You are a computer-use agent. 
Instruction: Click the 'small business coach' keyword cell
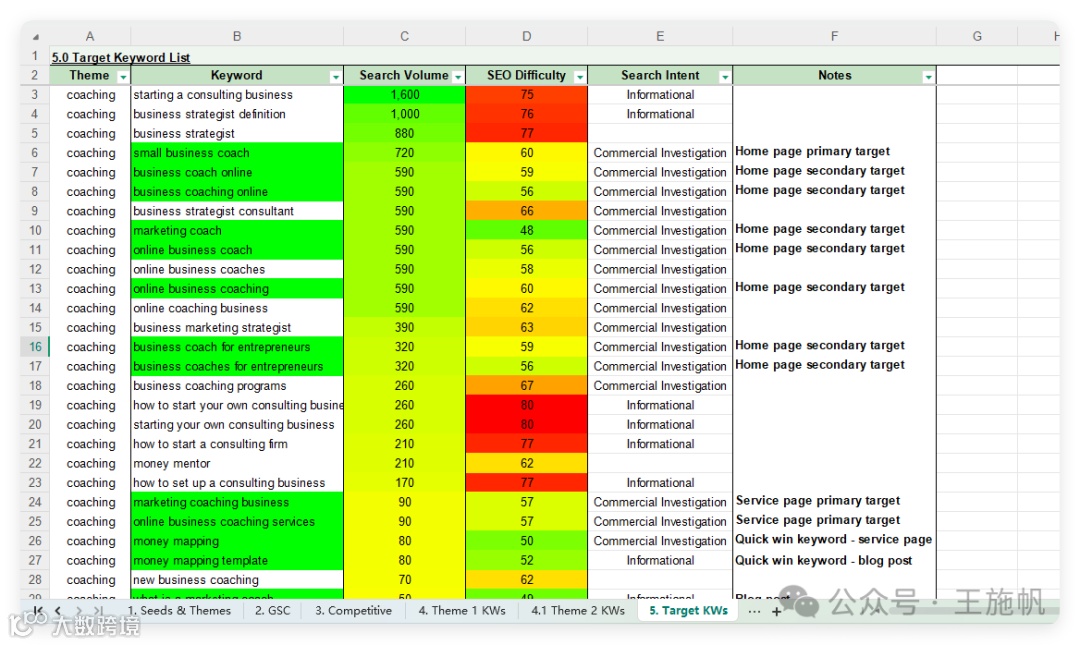click(237, 153)
